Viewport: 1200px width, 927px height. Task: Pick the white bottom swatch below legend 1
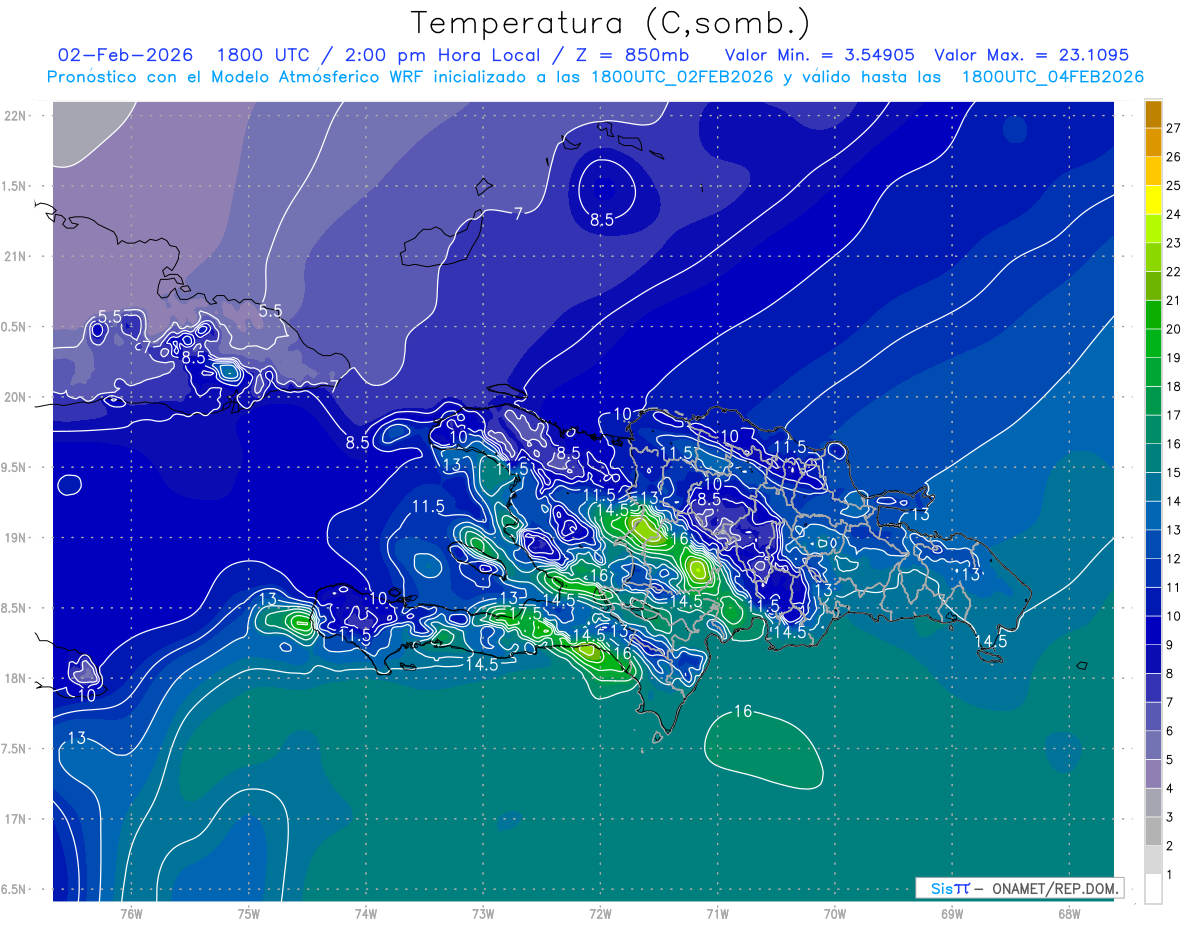click(x=1153, y=889)
